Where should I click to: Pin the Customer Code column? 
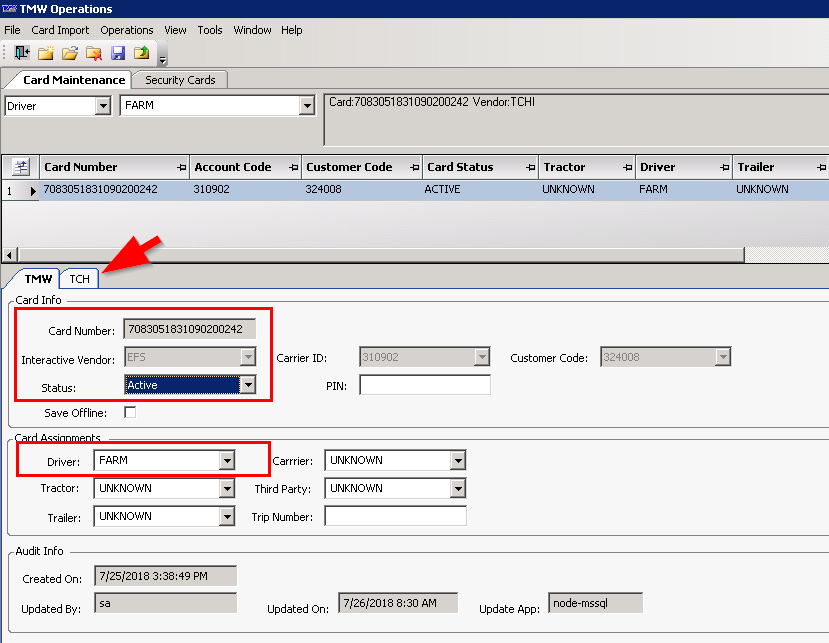415,168
